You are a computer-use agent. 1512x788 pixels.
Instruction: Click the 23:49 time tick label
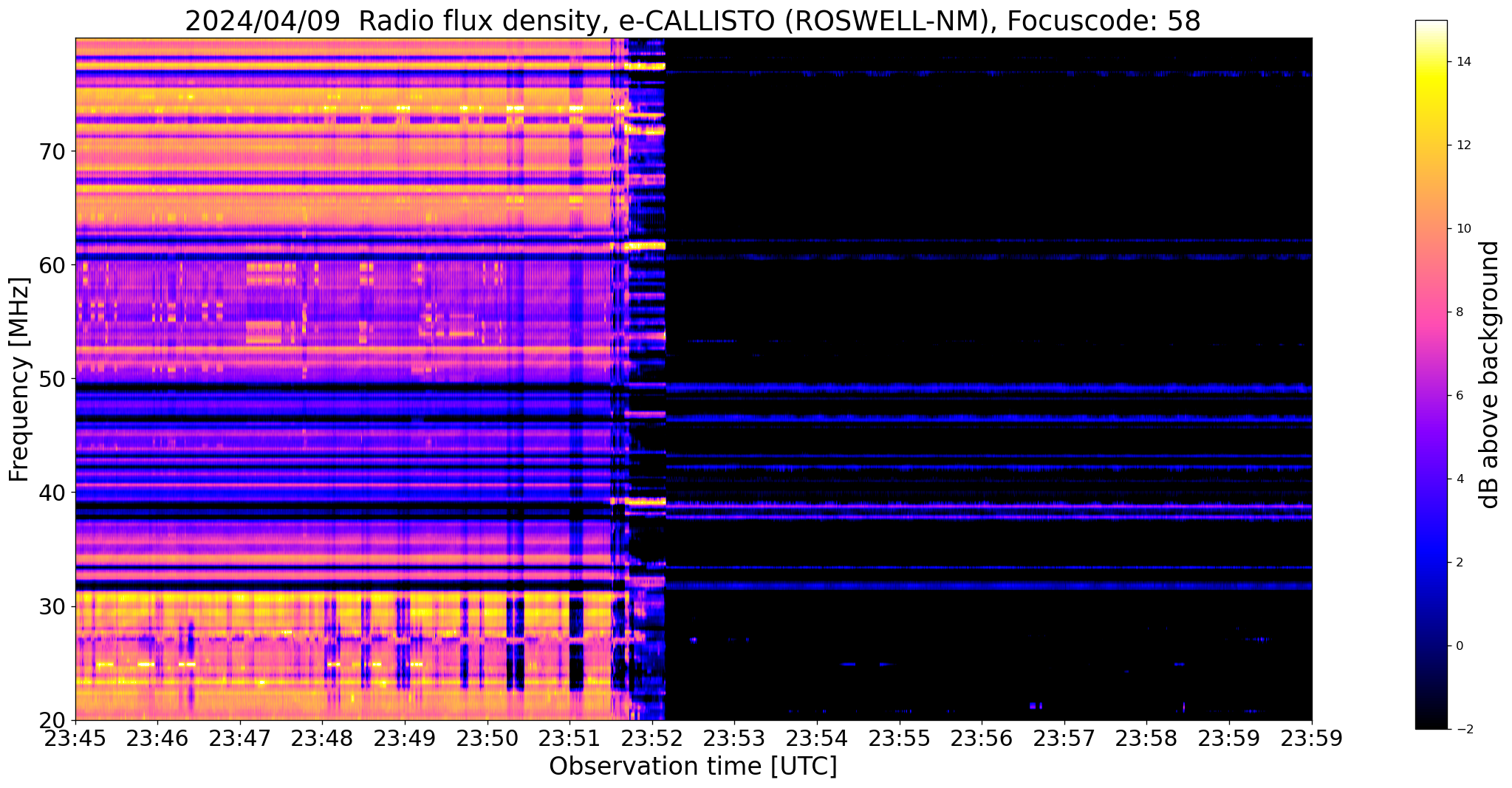pos(405,738)
